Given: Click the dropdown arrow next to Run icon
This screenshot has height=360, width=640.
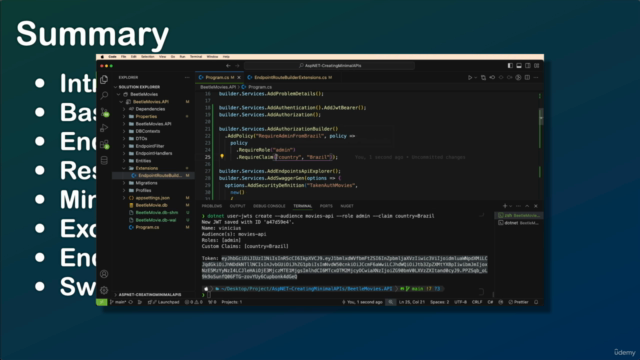Looking at the screenshot, I should point(476,78).
